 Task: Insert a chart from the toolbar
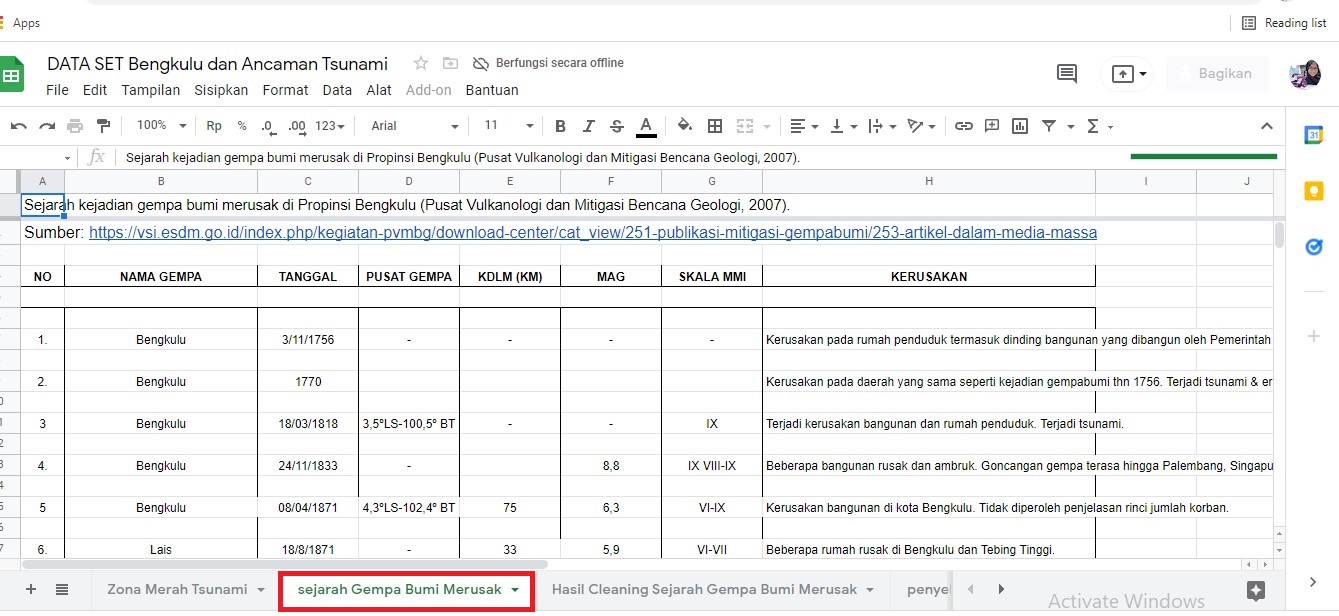point(1020,126)
